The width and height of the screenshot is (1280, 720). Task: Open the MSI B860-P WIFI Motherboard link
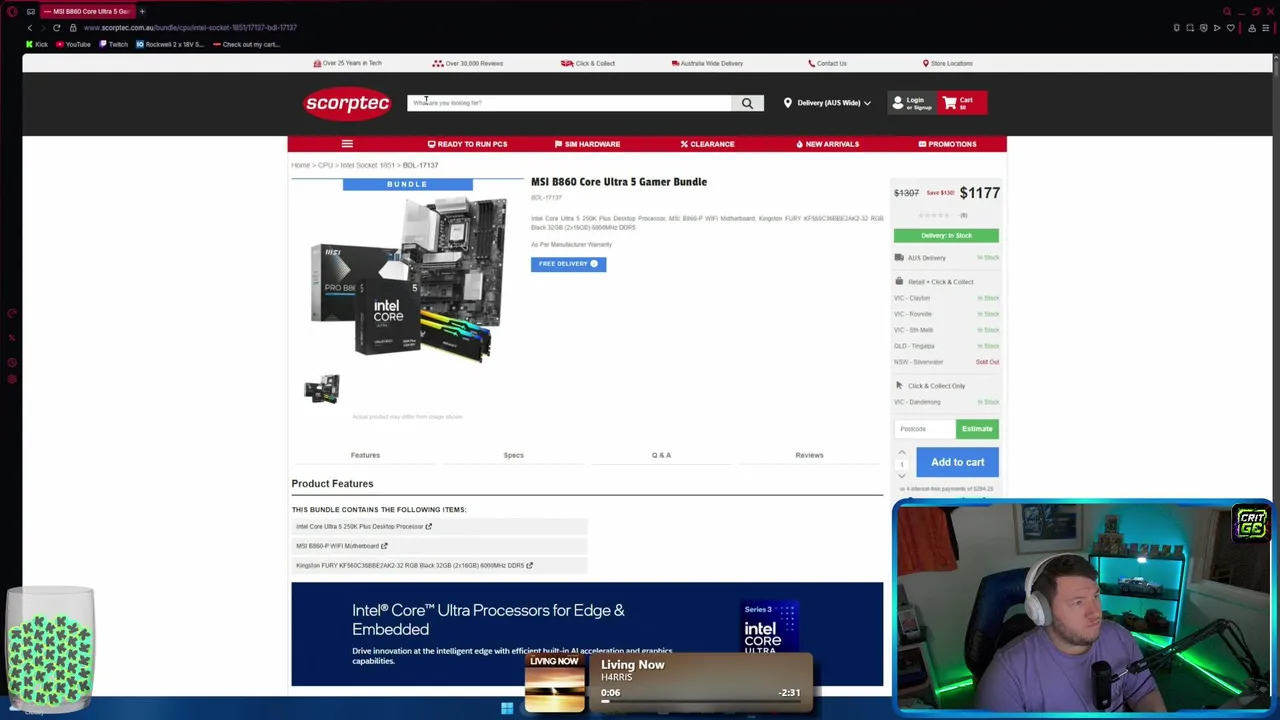point(341,546)
